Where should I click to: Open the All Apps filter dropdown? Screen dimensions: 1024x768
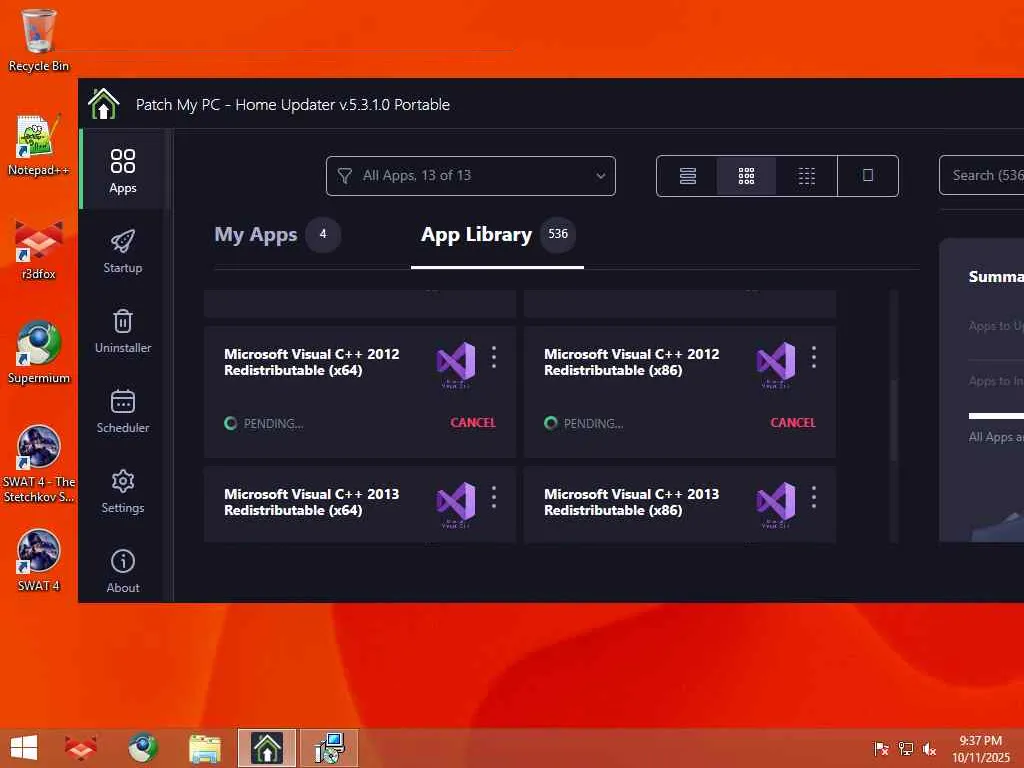[471, 176]
